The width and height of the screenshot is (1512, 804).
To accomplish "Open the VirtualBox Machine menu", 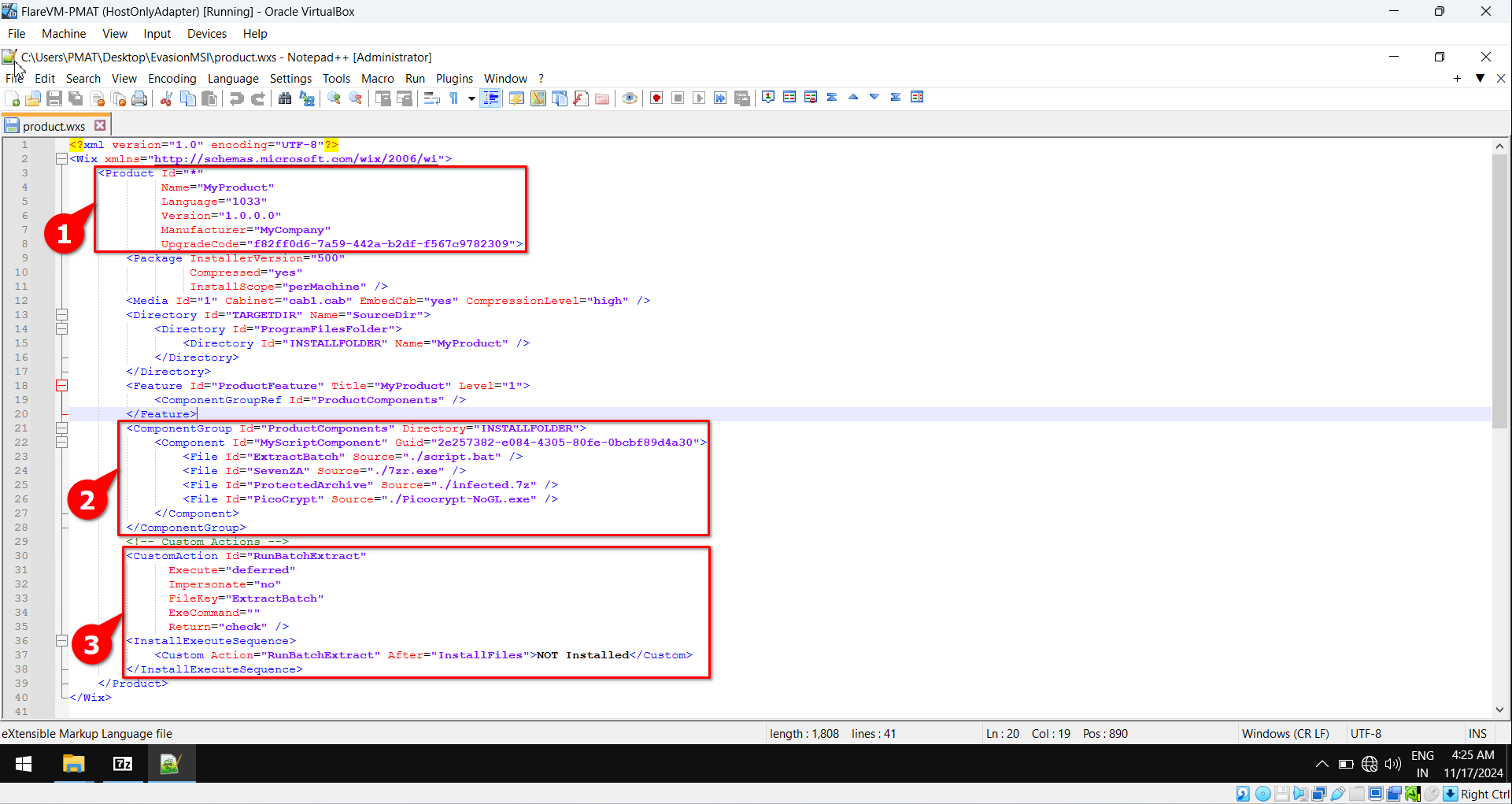I will (x=64, y=34).
